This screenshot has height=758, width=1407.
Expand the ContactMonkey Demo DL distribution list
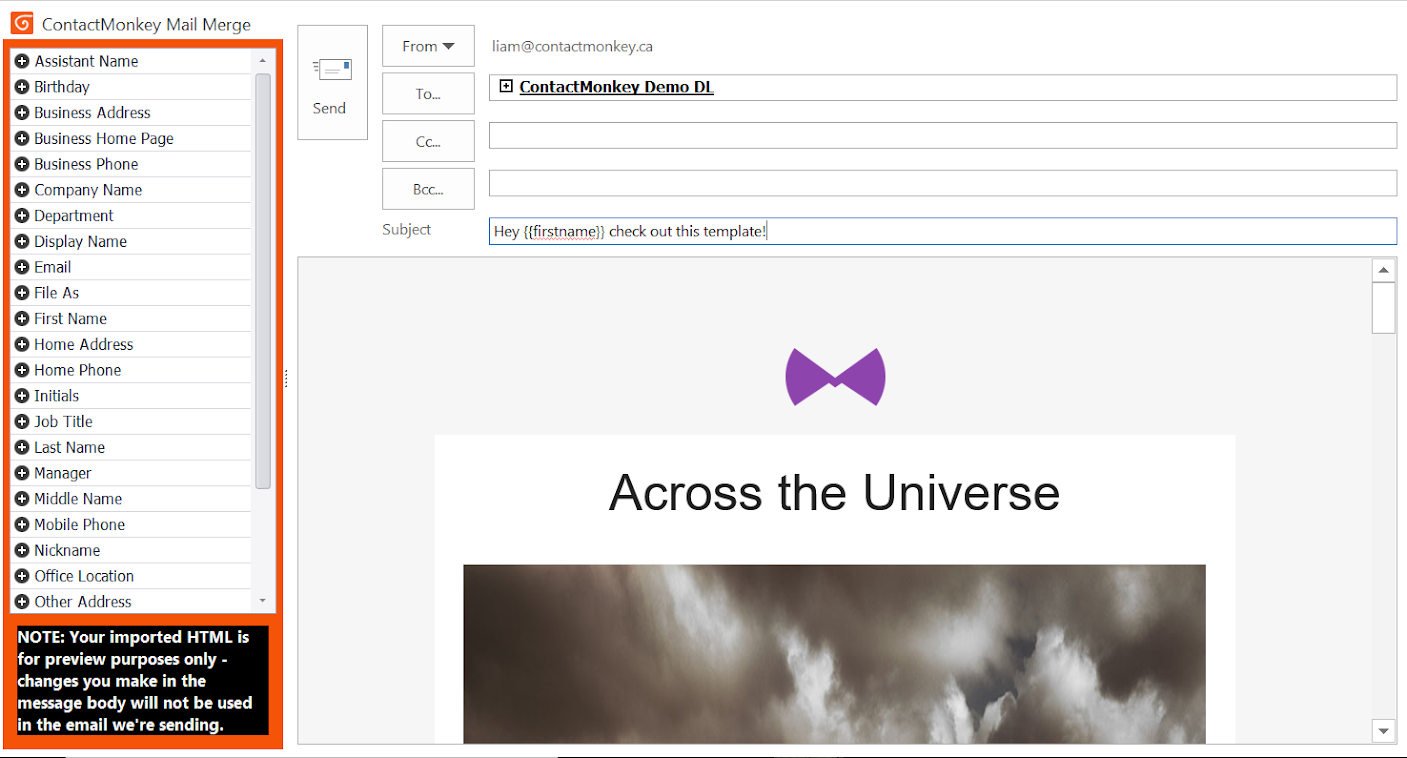506,87
